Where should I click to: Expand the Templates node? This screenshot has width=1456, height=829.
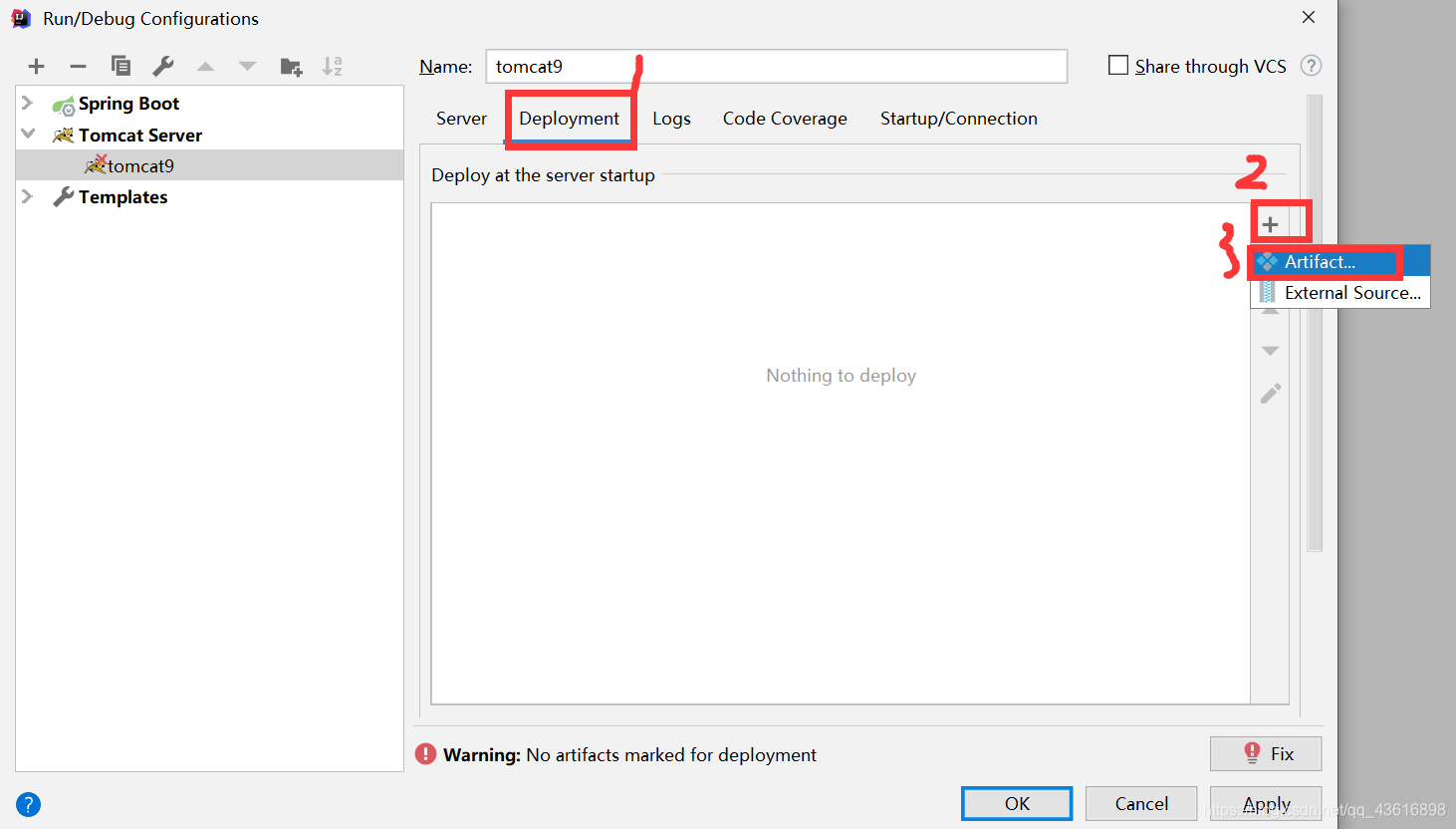pos(28,196)
